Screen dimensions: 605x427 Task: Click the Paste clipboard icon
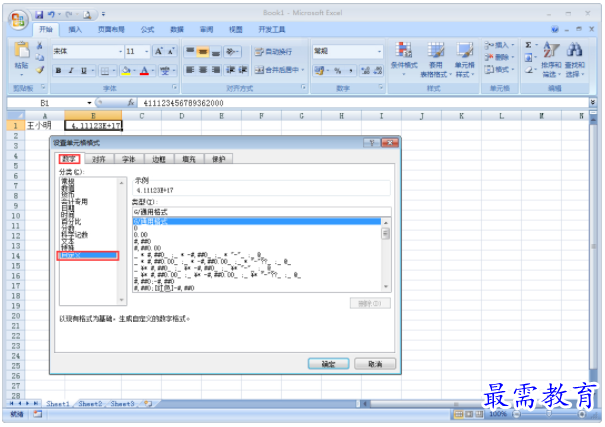pos(22,50)
